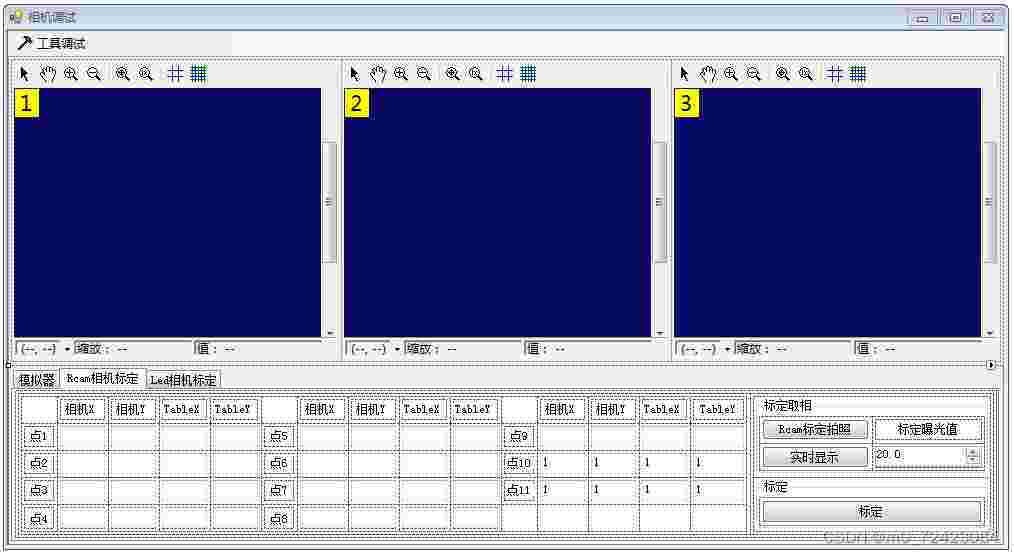
Task: Click the Rcam标定拍照 button
Action: coord(814,430)
